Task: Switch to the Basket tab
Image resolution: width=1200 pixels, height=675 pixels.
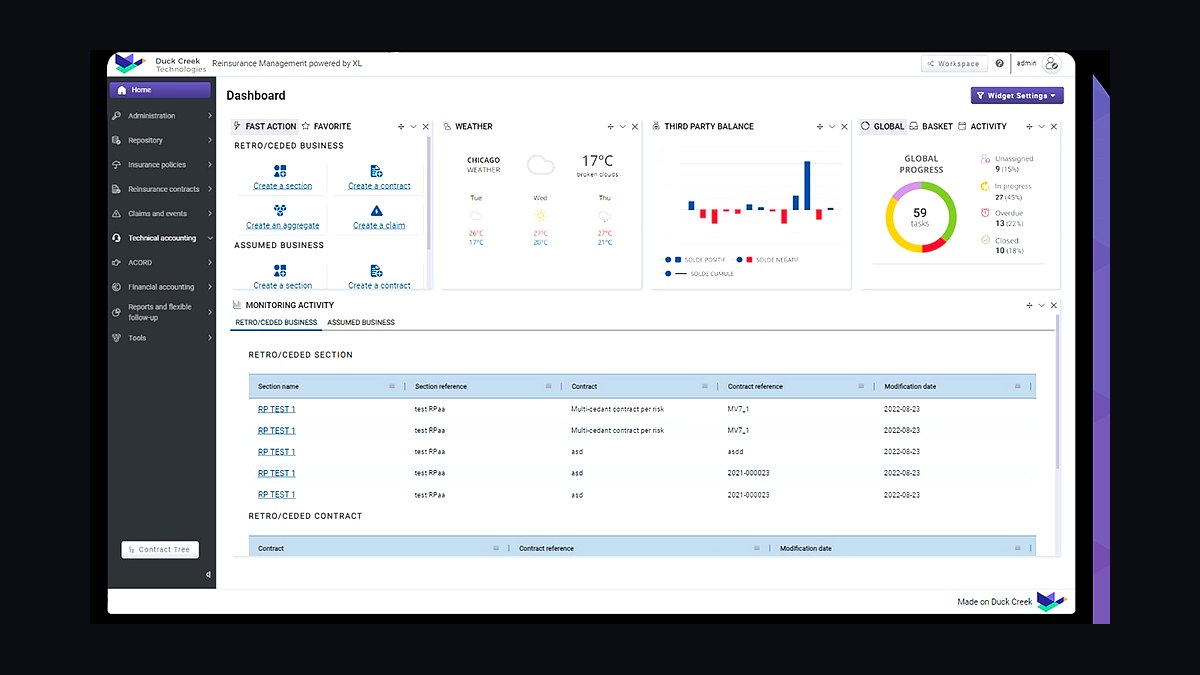Action: pyautogui.click(x=931, y=127)
